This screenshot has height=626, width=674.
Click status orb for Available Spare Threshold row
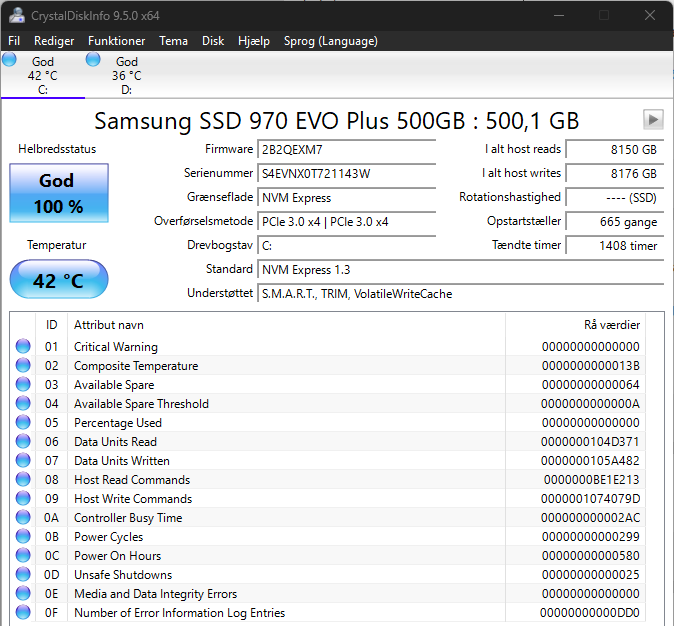tap(23, 403)
